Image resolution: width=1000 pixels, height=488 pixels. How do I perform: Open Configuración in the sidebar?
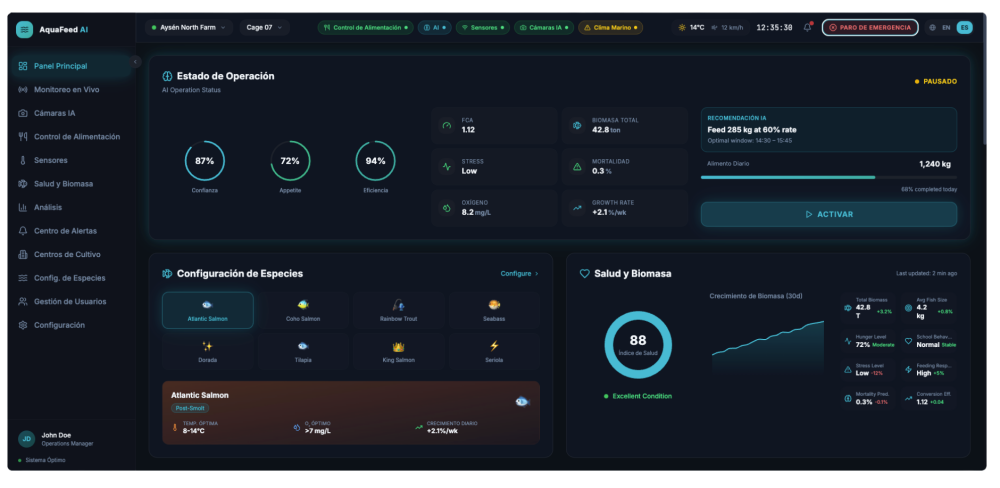coord(70,325)
